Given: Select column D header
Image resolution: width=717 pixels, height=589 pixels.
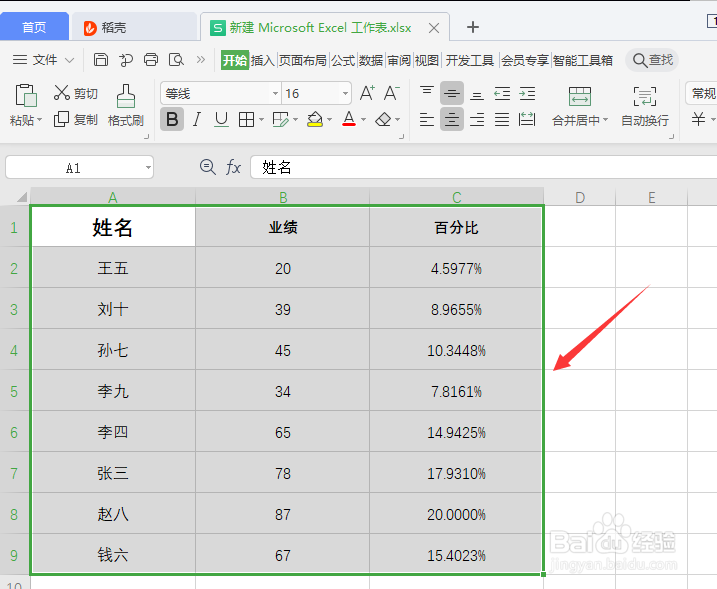Looking at the screenshot, I should coord(580,197).
